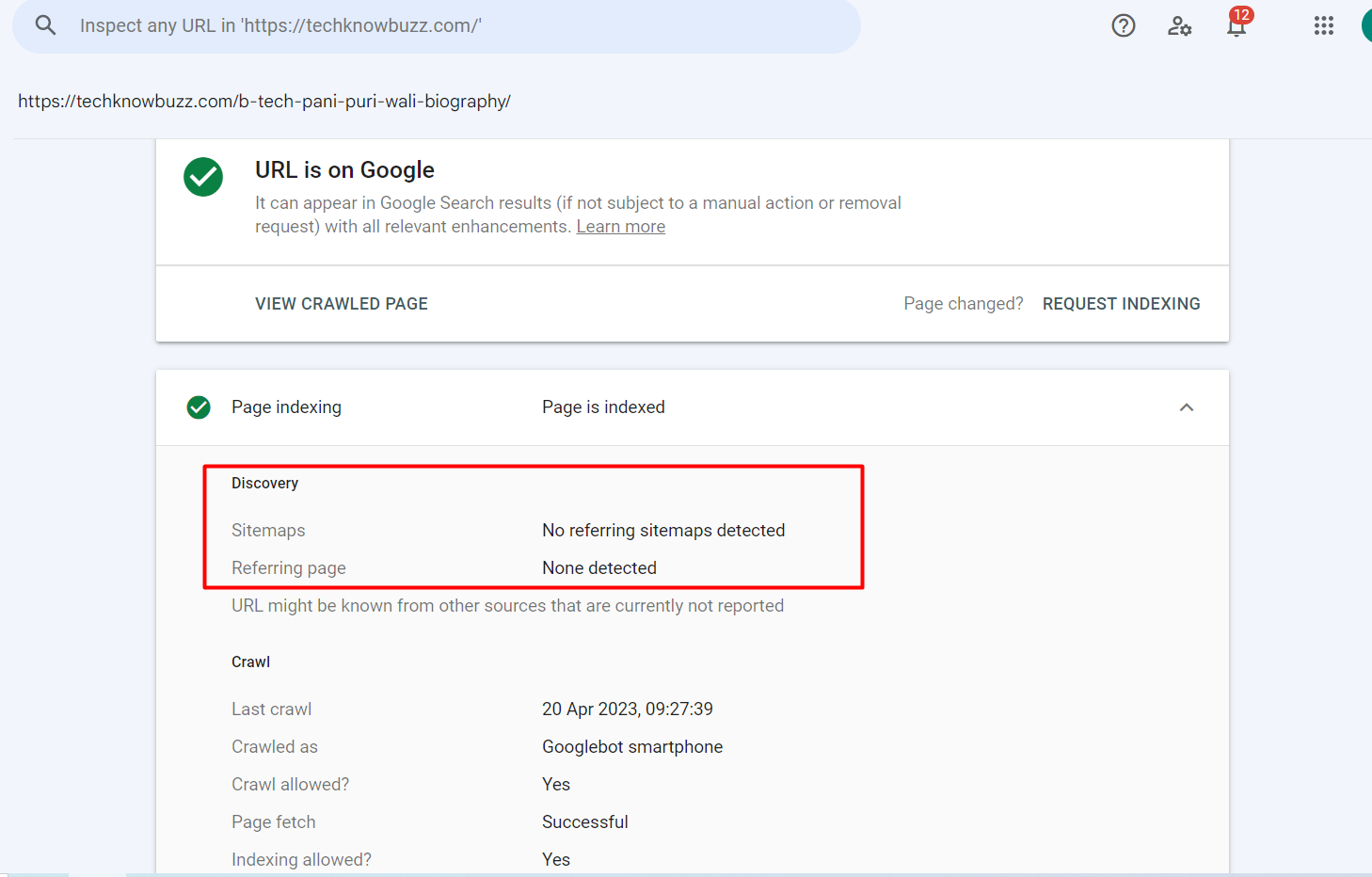Expand the Discovery details section
The width and height of the screenshot is (1372, 877).
264,483
